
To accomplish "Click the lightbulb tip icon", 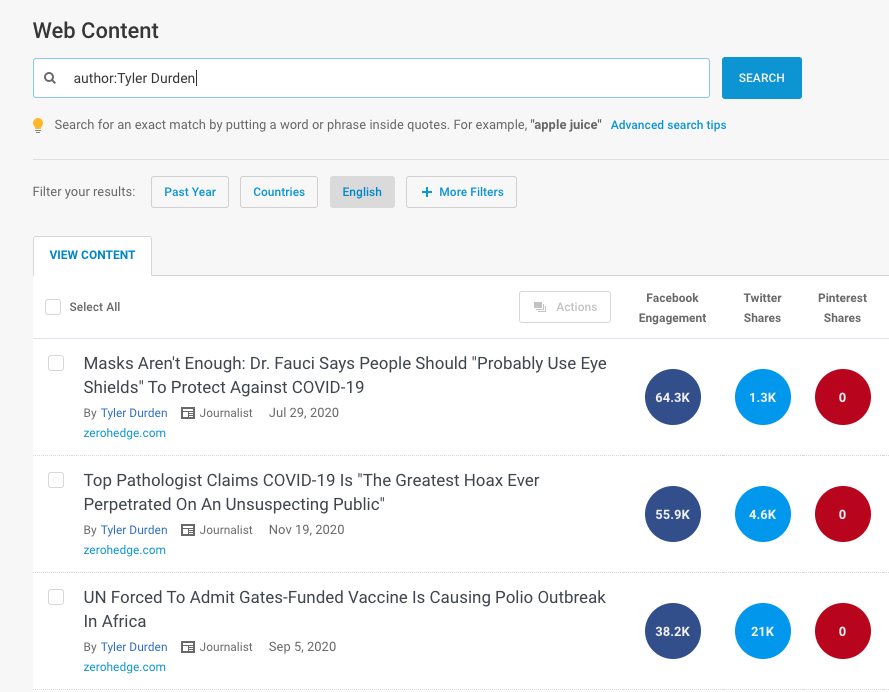I will click(x=39, y=125).
